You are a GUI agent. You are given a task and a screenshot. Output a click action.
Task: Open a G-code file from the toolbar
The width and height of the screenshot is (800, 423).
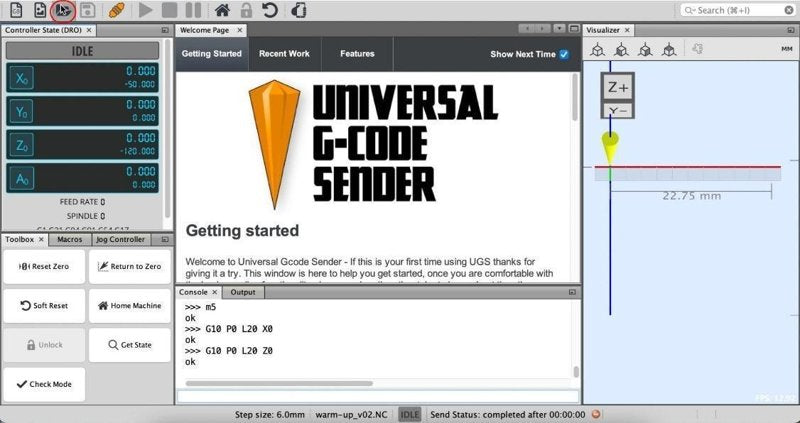(x=63, y=10)
